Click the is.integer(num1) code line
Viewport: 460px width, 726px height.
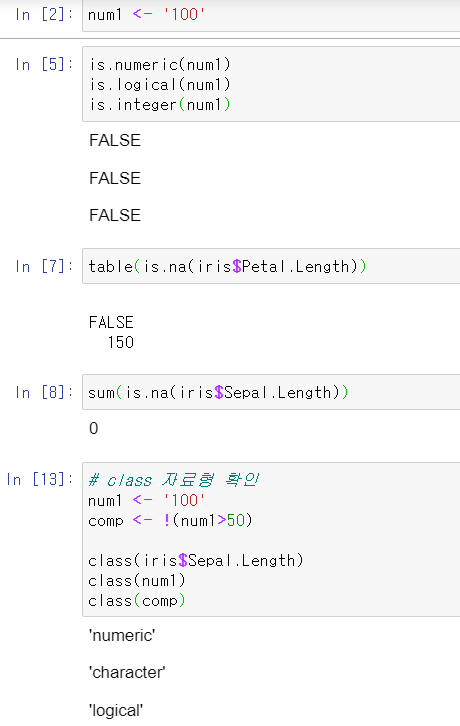pyautogui.click(x=160, y=105)
